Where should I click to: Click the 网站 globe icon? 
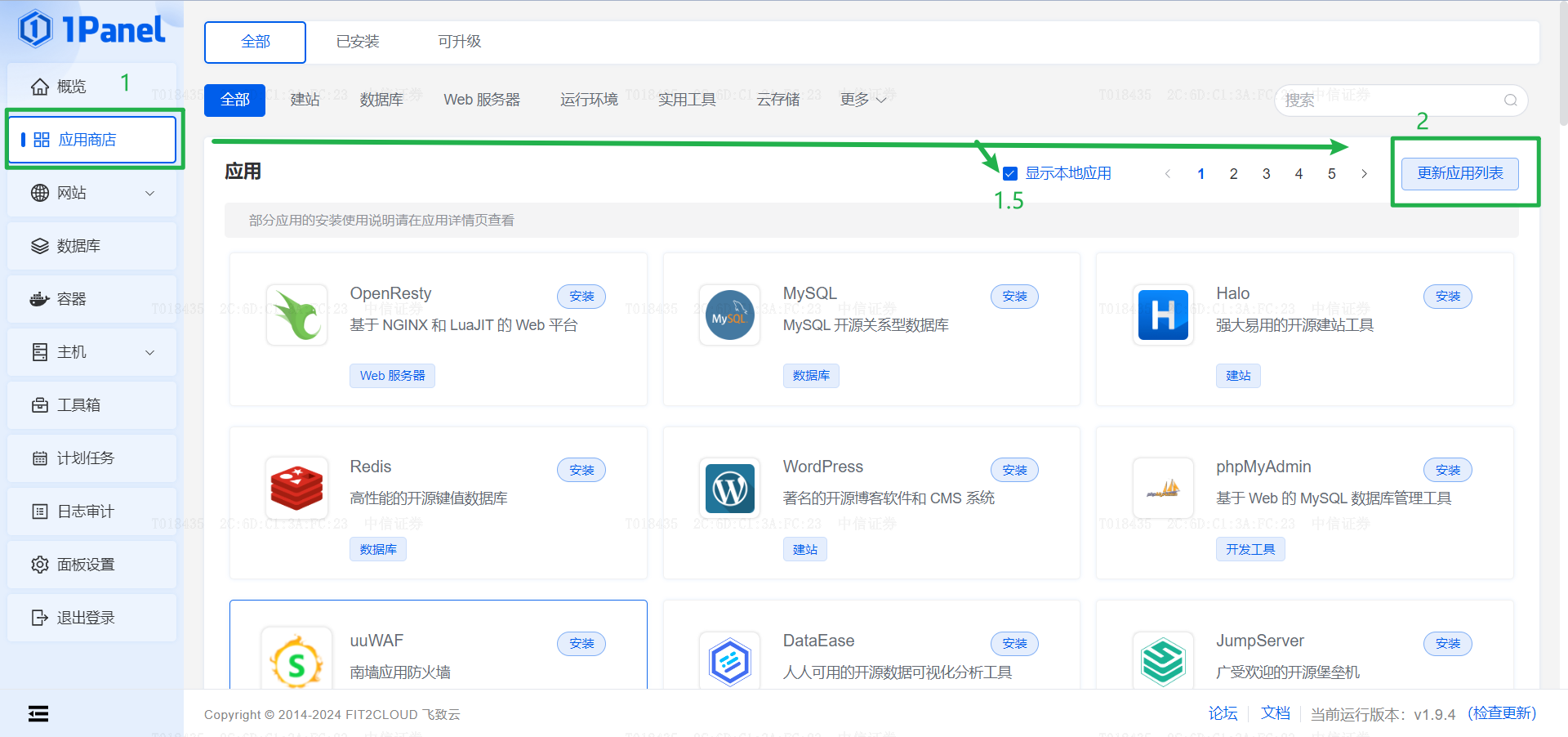click(x=40, y=193)
